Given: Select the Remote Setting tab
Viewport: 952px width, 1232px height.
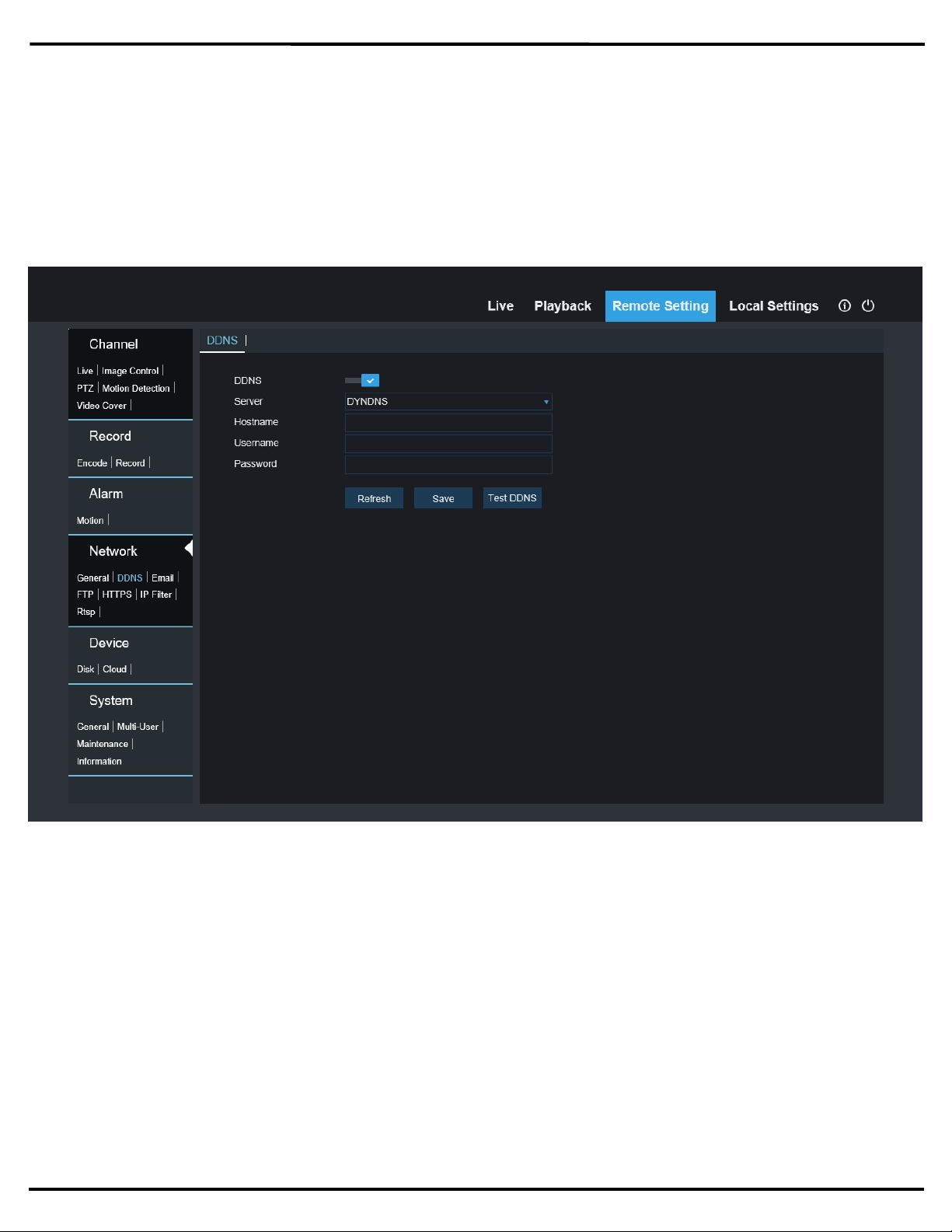Looking at the screenshot, I should click(661, 306).
